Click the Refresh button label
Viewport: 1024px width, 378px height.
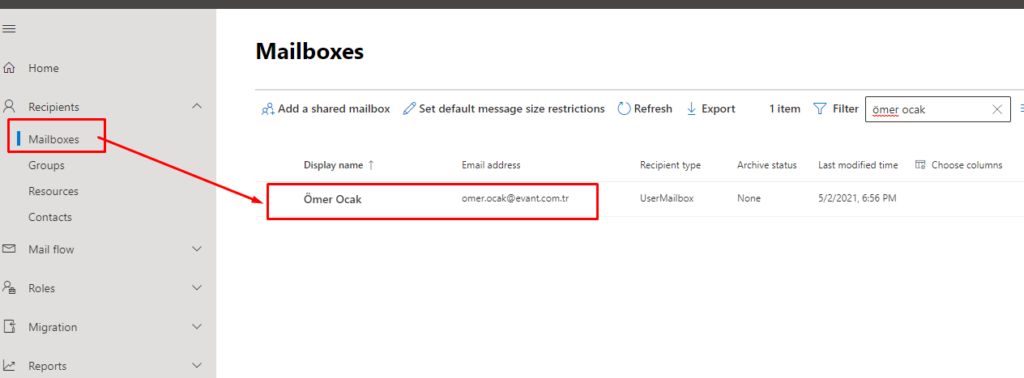tap(653, 109)
